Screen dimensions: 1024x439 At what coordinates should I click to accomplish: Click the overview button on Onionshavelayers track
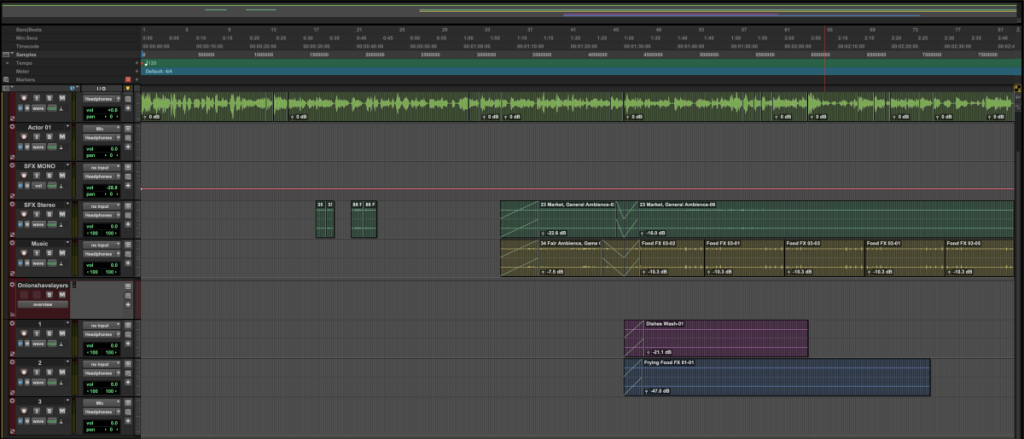pyautogui.click(x=41, y=304)
